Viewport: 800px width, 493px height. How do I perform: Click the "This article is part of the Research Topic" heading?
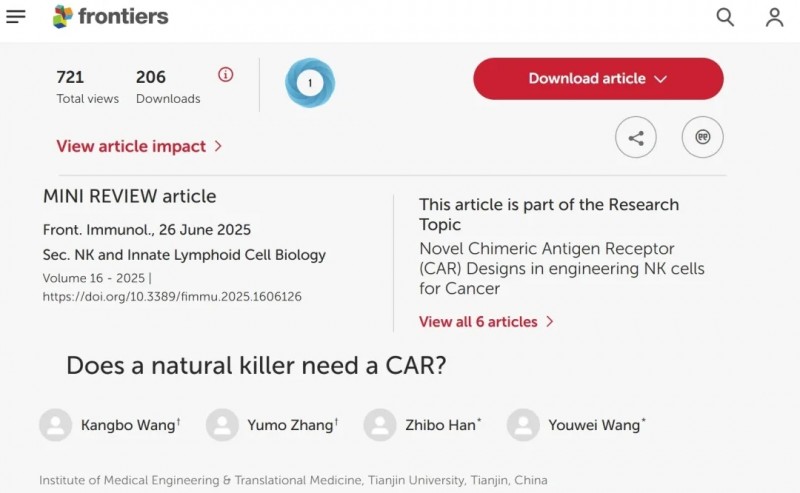point(549,214)
